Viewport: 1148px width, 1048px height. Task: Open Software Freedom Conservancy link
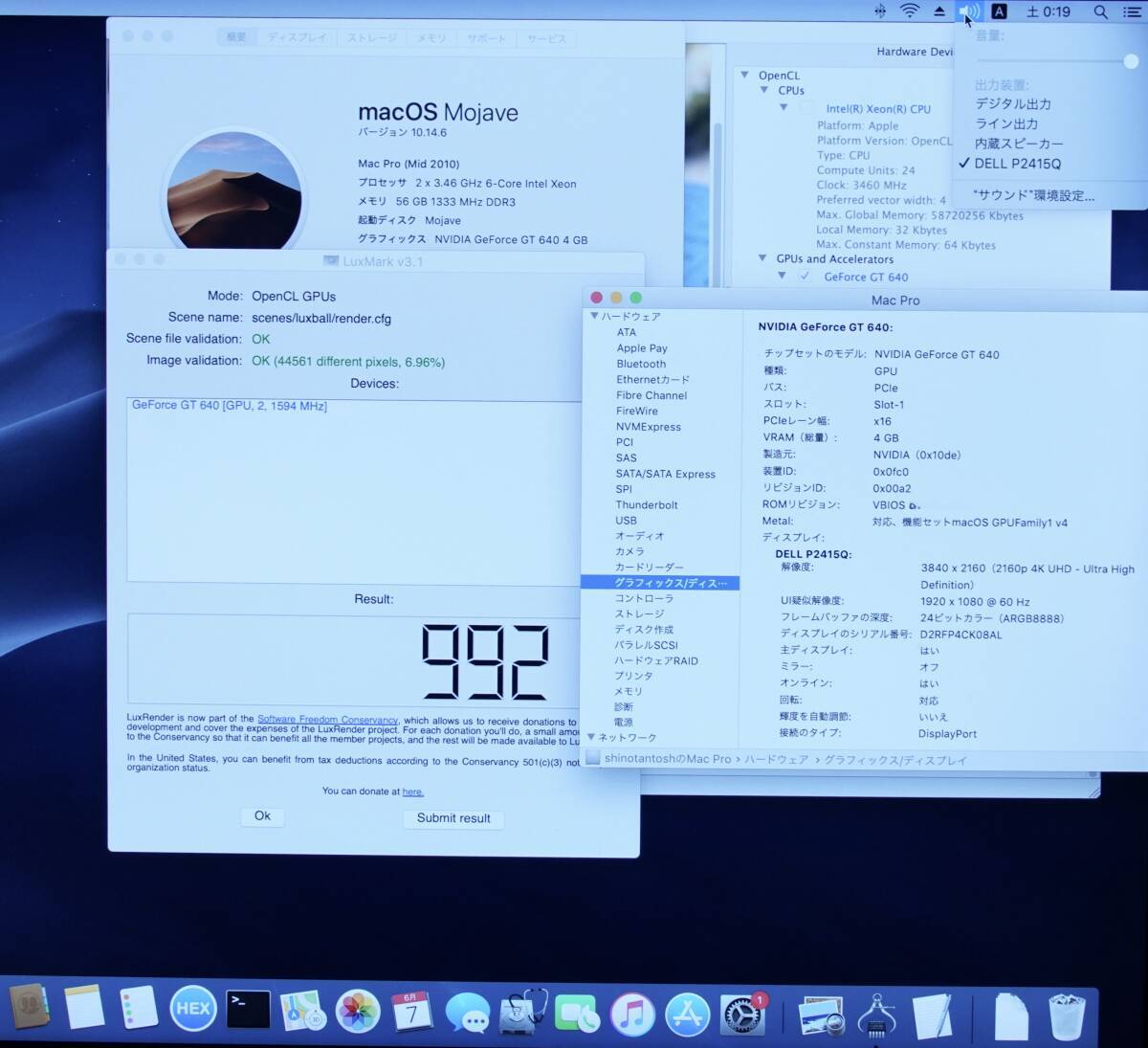click(x=327, y=720)
